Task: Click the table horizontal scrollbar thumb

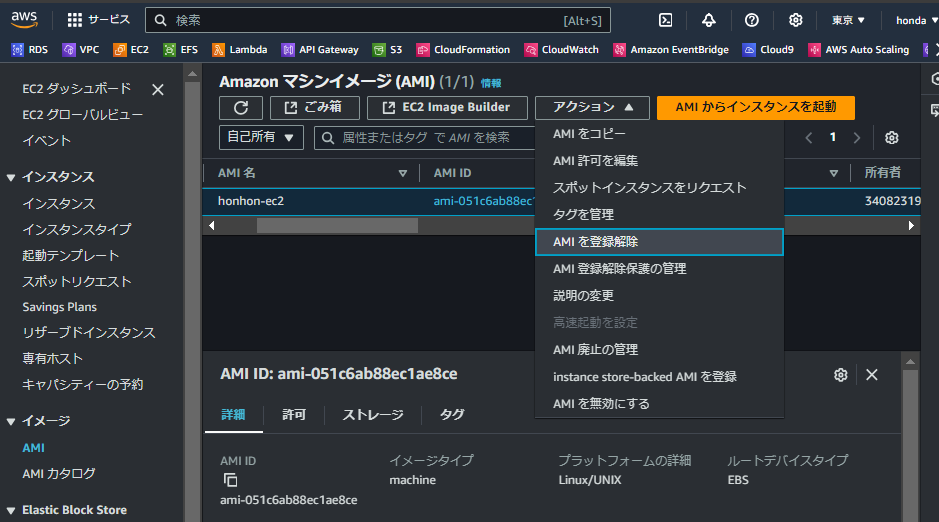Action: click(x=337, y=226)
